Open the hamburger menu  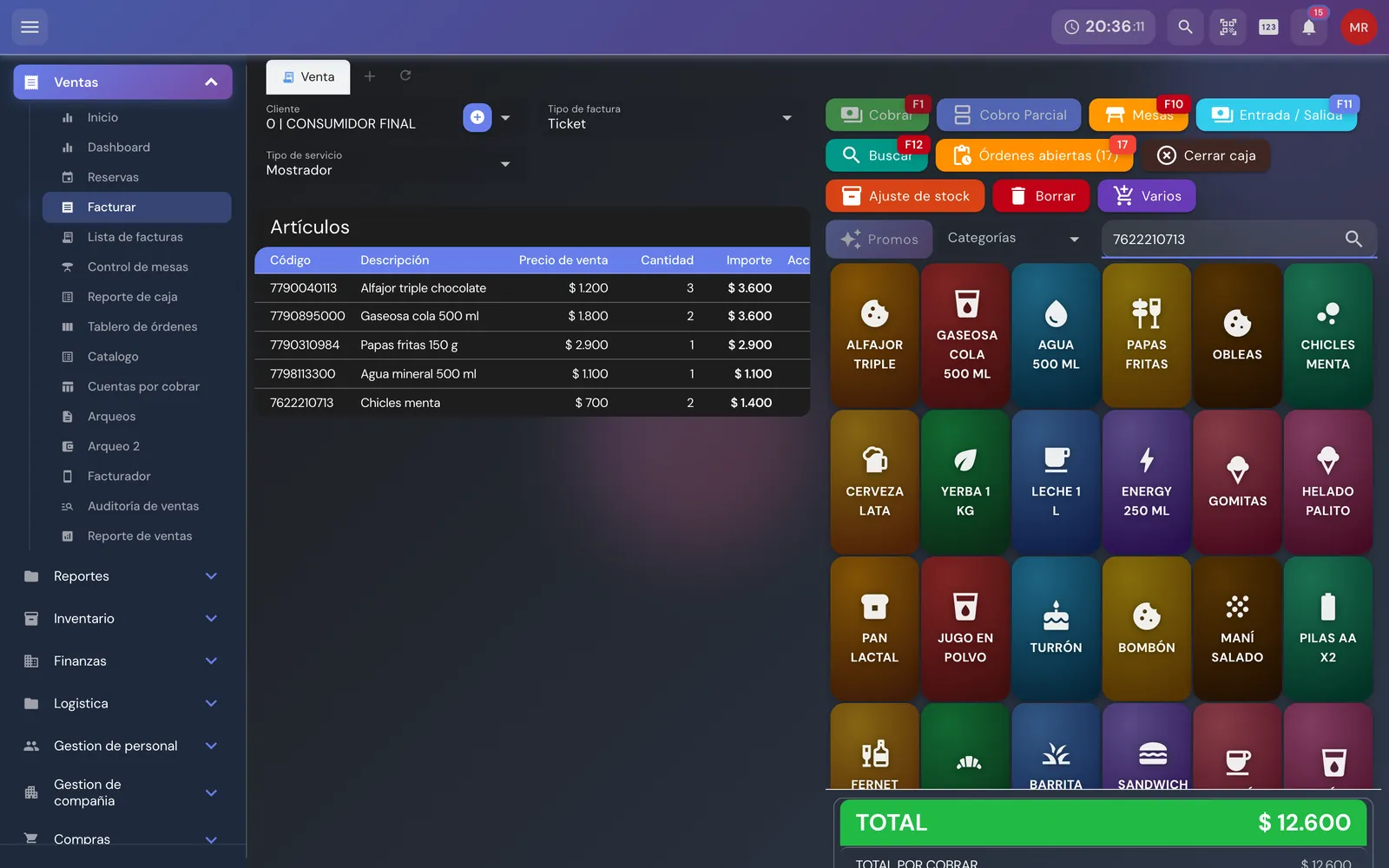point(30,27)
